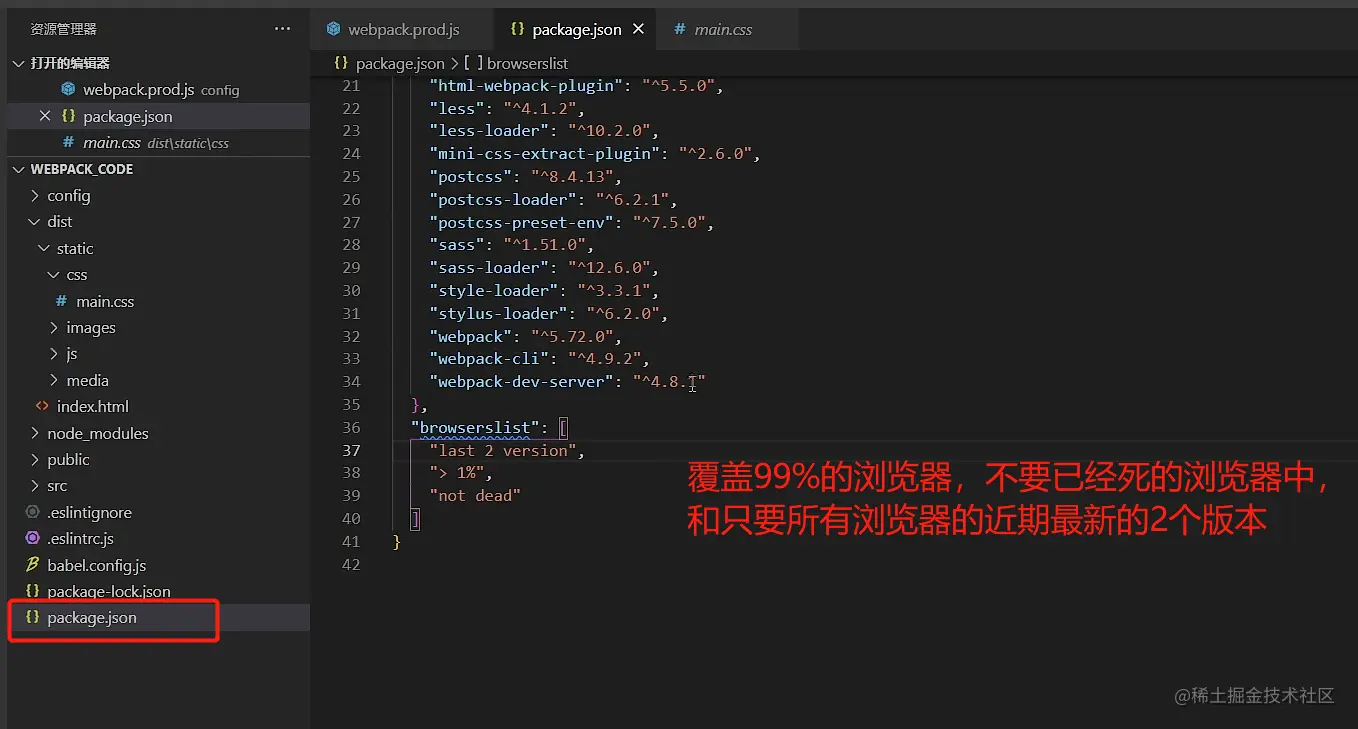This screenshot has width=1358, height=729.
Task: Collapse the static folder
Action: 44,248
